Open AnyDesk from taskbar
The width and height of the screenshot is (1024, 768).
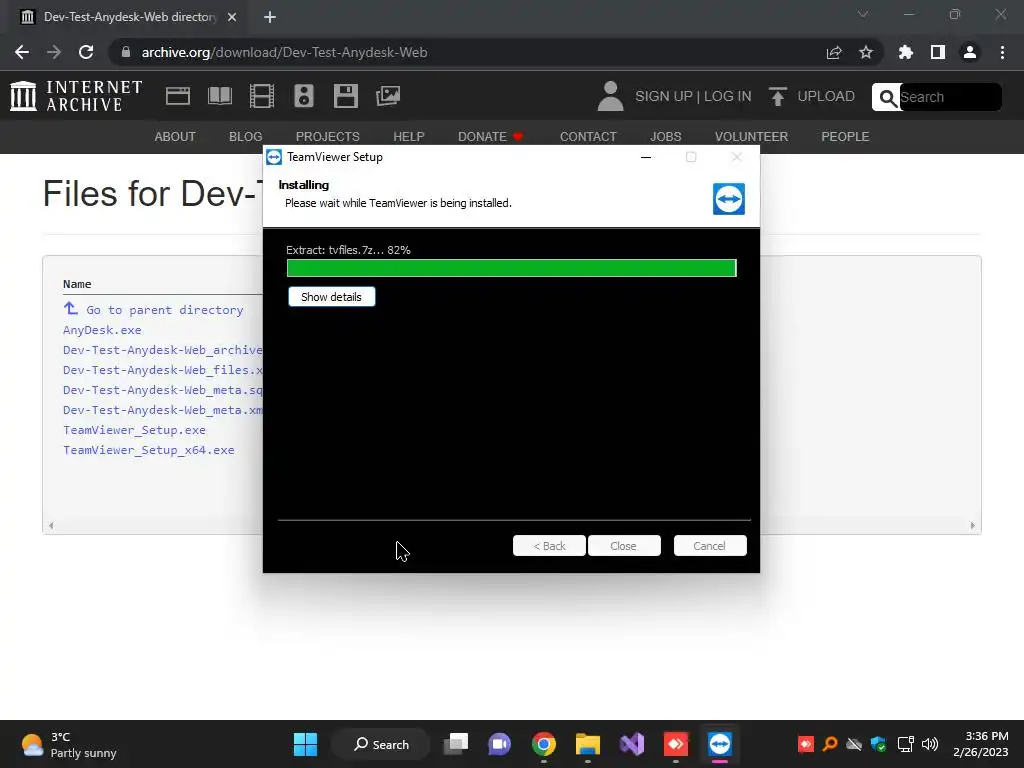(676, 744)
